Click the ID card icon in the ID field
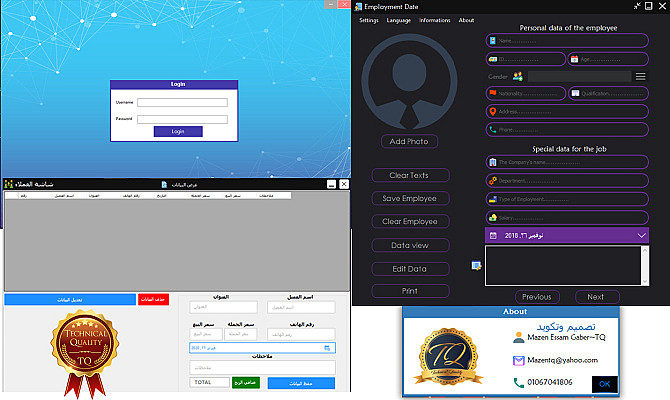This screenshot has height=400, width=670. click(x=493, y=59)
